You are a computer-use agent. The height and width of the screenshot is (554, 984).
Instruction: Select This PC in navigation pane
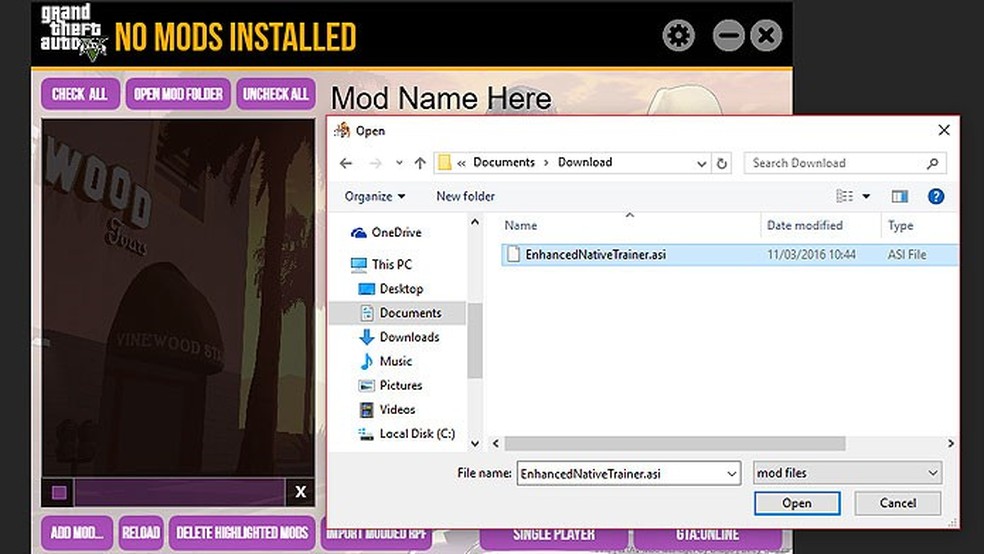[x=392, y=264]
